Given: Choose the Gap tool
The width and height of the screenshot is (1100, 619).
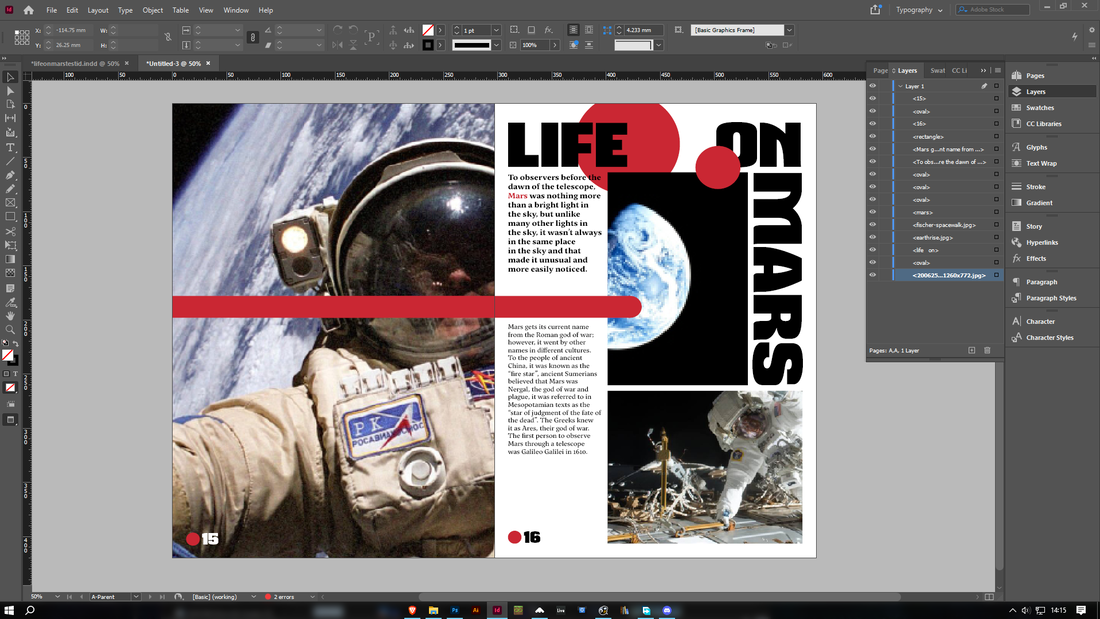Looking at the screenshot, I should click(x=11, y=119).
